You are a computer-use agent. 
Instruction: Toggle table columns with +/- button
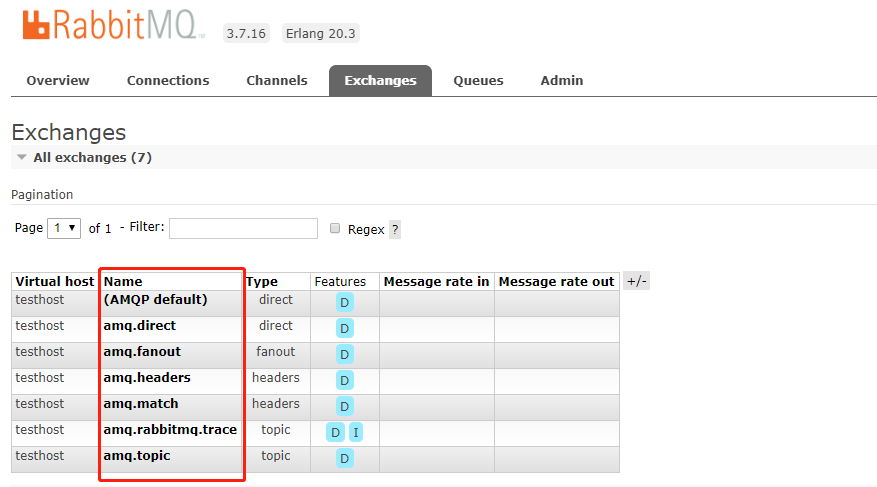(636, 281)
